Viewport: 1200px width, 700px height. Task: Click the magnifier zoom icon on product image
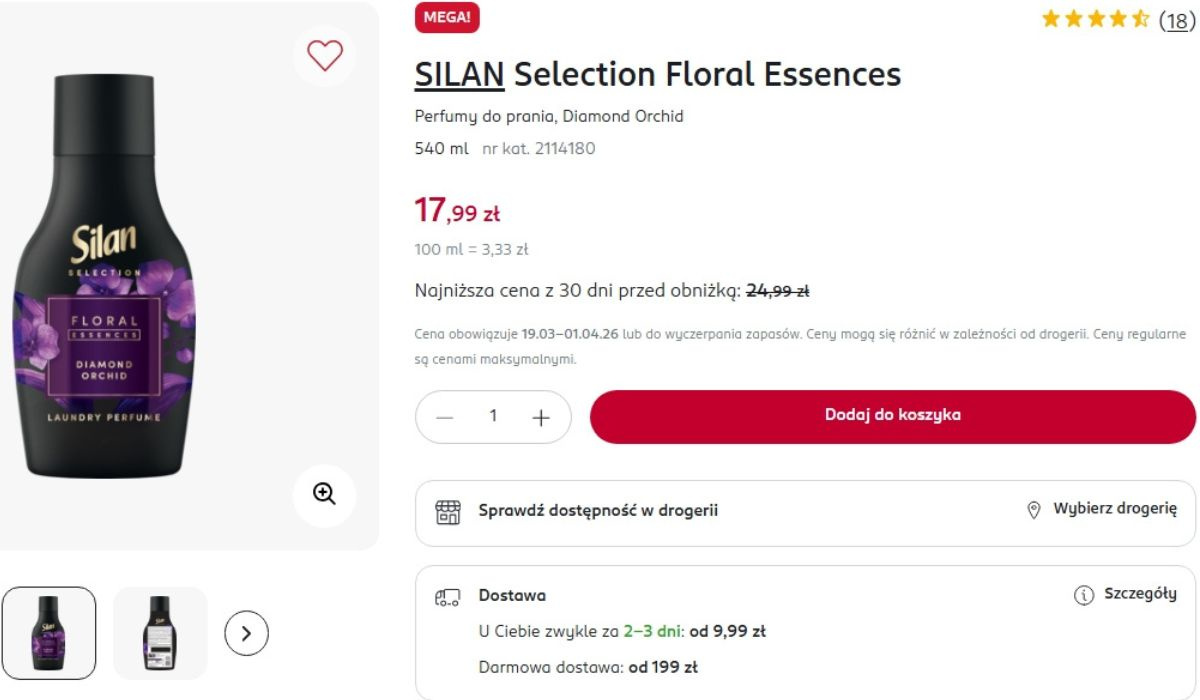pyautogui.click(x=324, y=494)
